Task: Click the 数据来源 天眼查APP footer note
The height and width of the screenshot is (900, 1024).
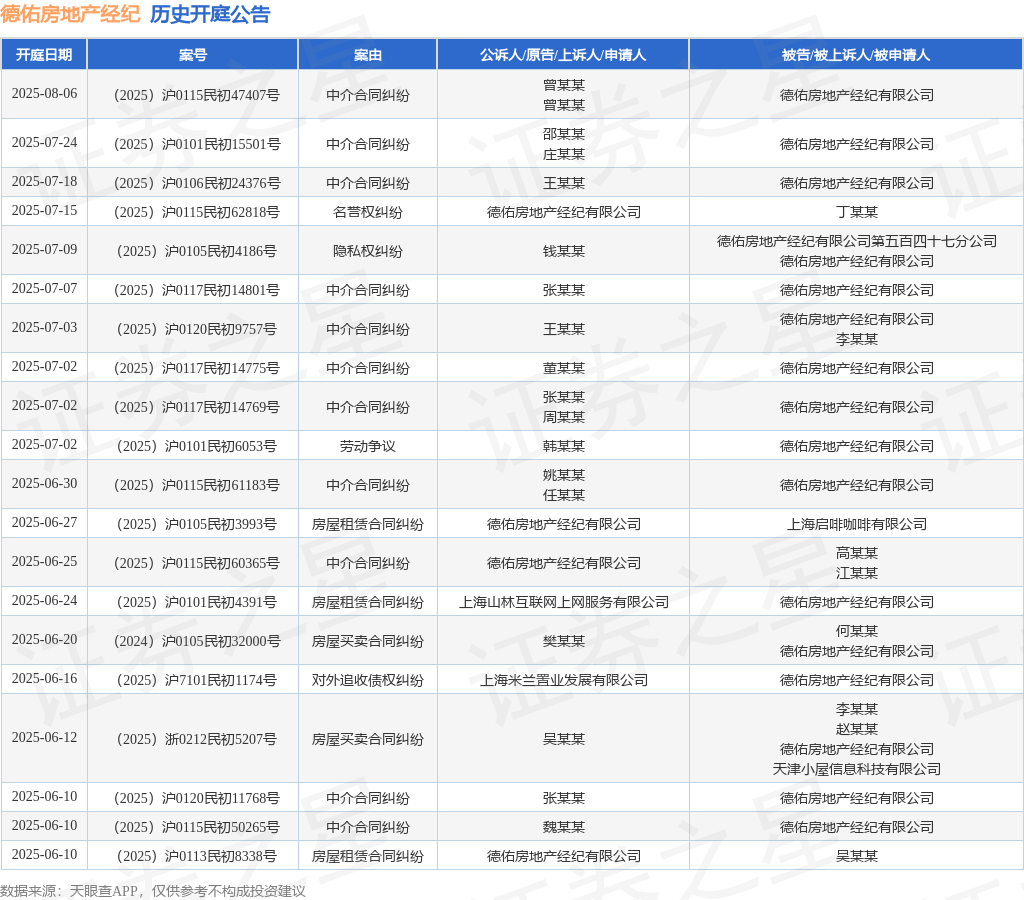Action: 152,891
